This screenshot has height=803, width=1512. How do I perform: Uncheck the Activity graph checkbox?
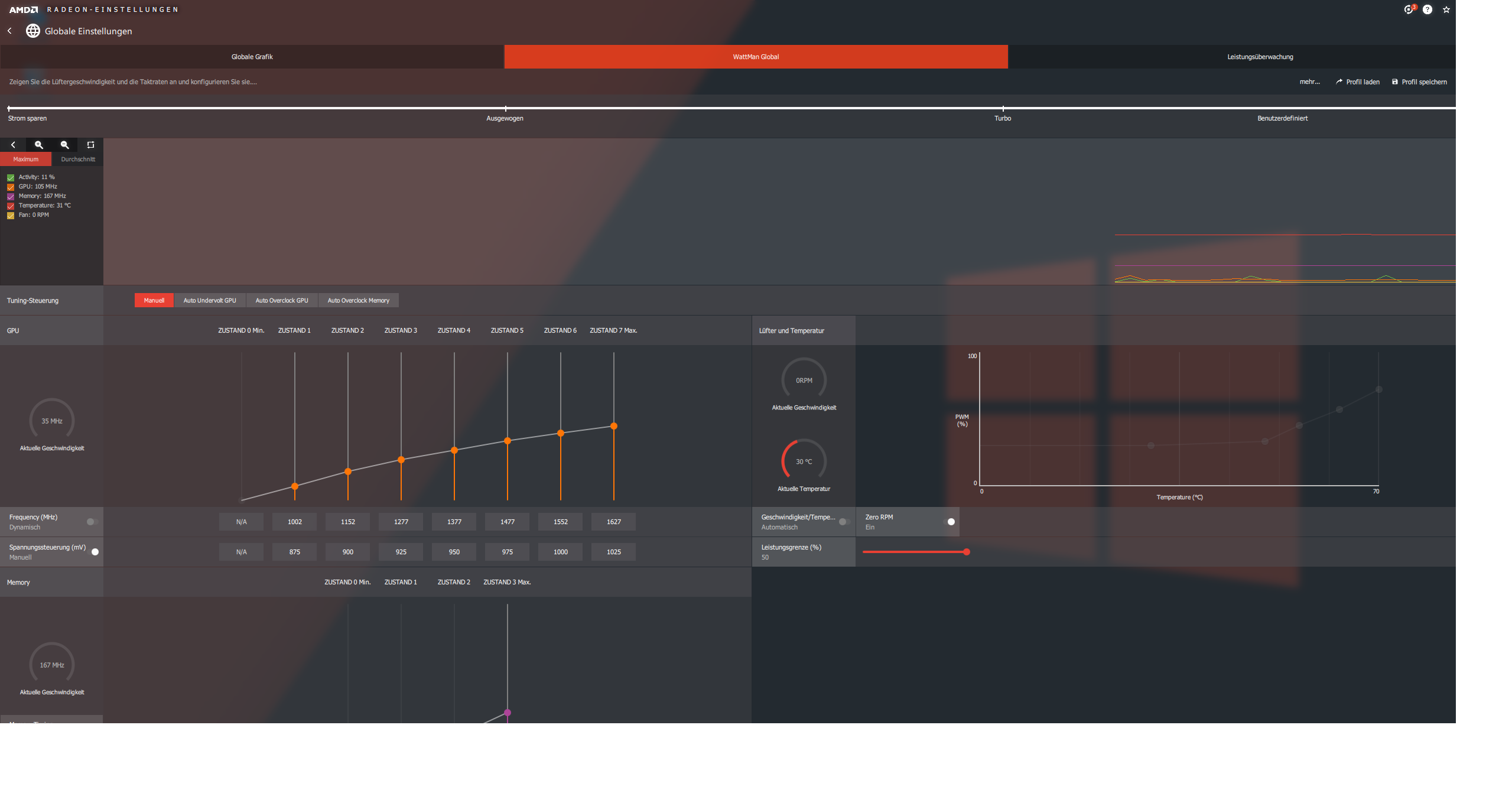(11, 177)
